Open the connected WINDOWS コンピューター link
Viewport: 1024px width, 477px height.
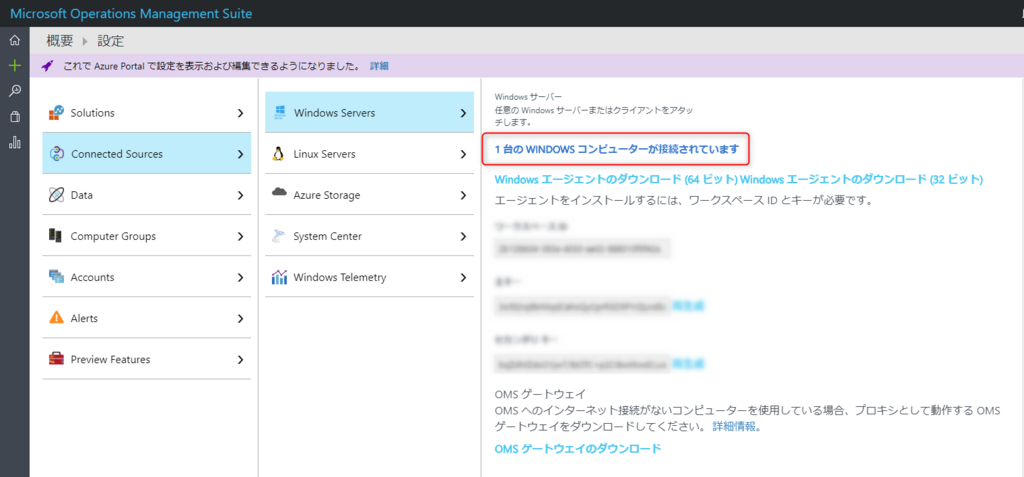coord(616,149)
